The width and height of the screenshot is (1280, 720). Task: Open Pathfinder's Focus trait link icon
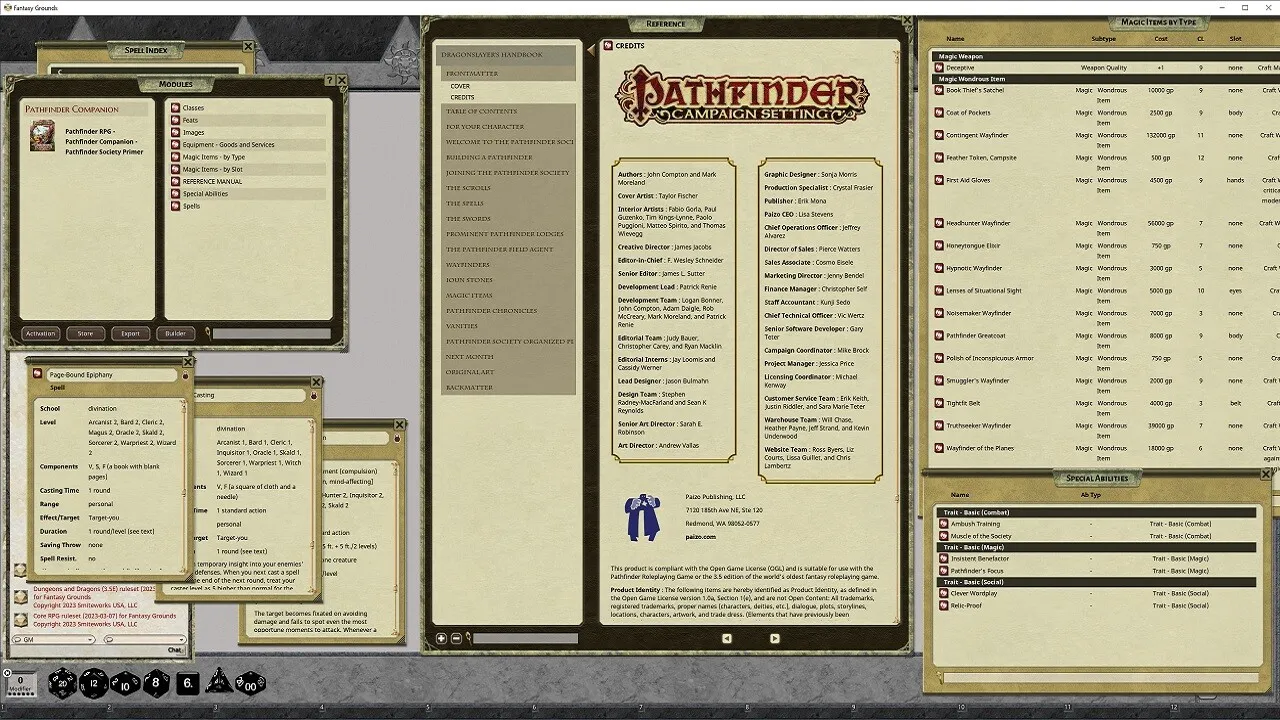pos(943,570)
